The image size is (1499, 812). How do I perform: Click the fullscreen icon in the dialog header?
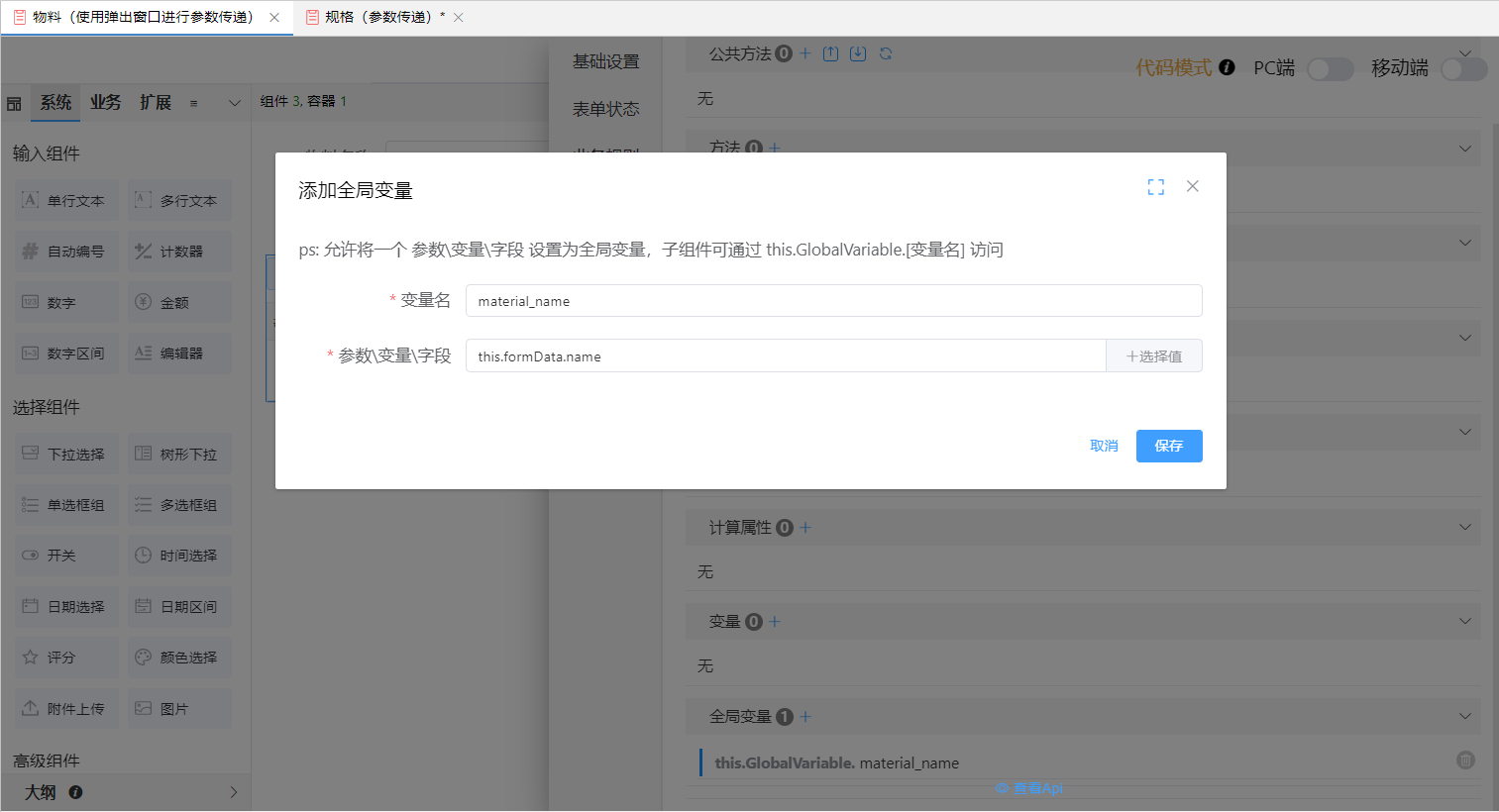point(1155,187)
